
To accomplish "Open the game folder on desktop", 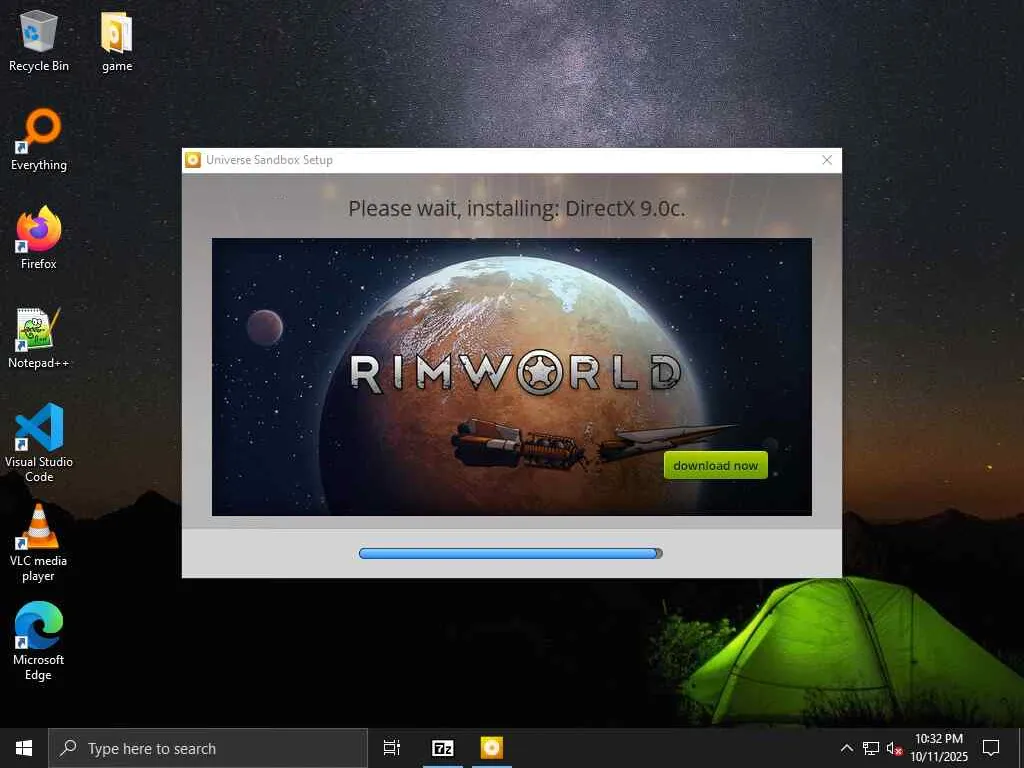I will coord(117,40).
